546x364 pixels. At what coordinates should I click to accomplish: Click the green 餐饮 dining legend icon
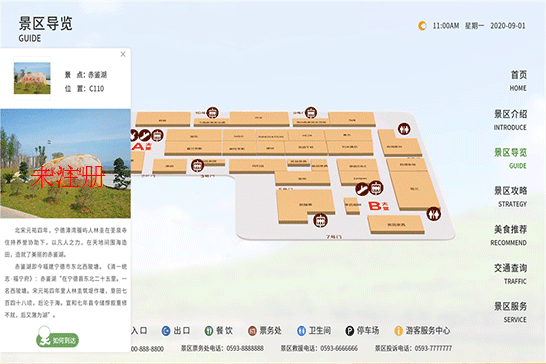209,331
